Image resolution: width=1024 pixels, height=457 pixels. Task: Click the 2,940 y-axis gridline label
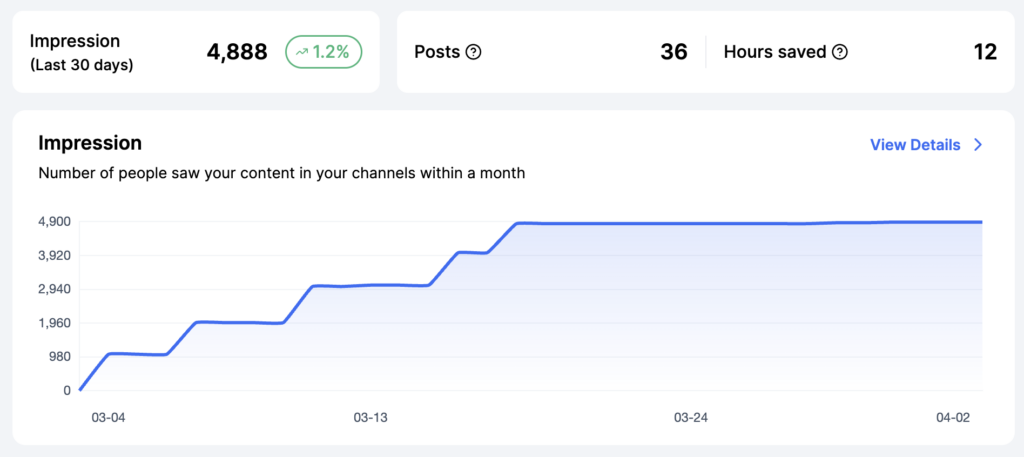coord(54,289)
